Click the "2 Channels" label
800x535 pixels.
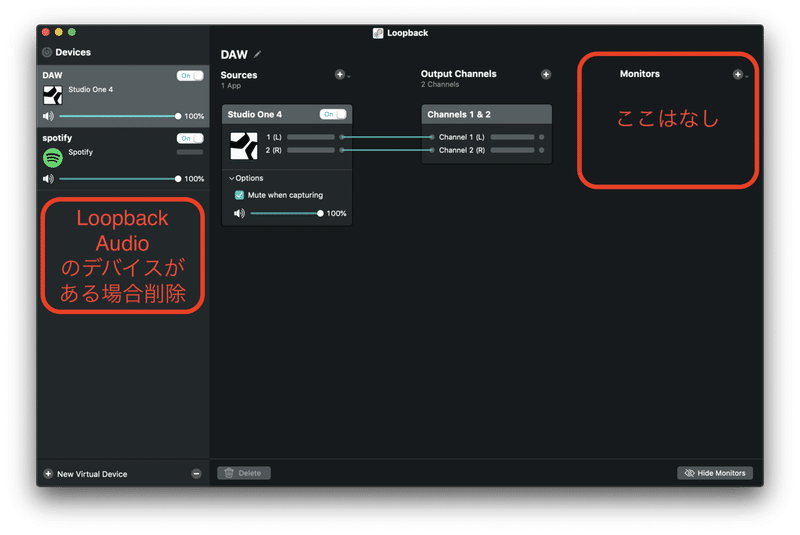(440, 85)
